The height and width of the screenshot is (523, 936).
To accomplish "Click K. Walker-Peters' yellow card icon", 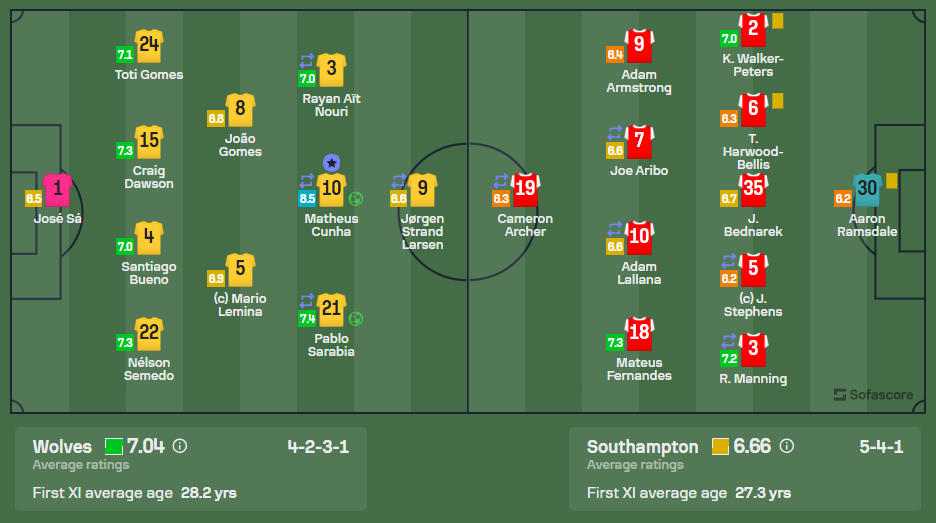I will point(777,20).
